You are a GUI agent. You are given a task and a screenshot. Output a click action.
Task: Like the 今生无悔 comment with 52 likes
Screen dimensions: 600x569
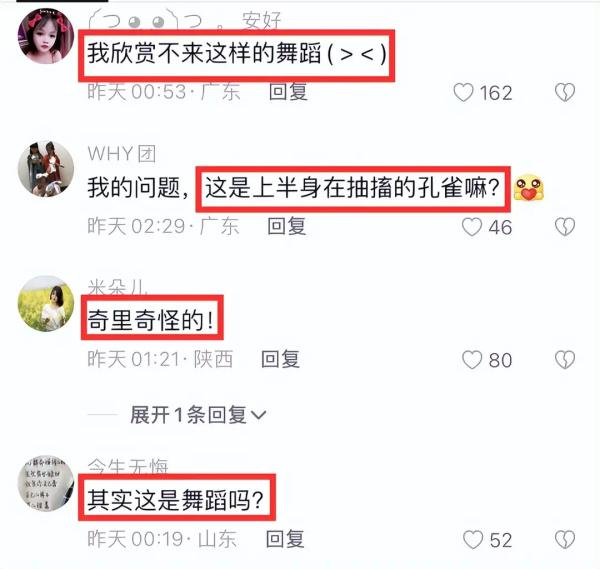pos(473,540)
